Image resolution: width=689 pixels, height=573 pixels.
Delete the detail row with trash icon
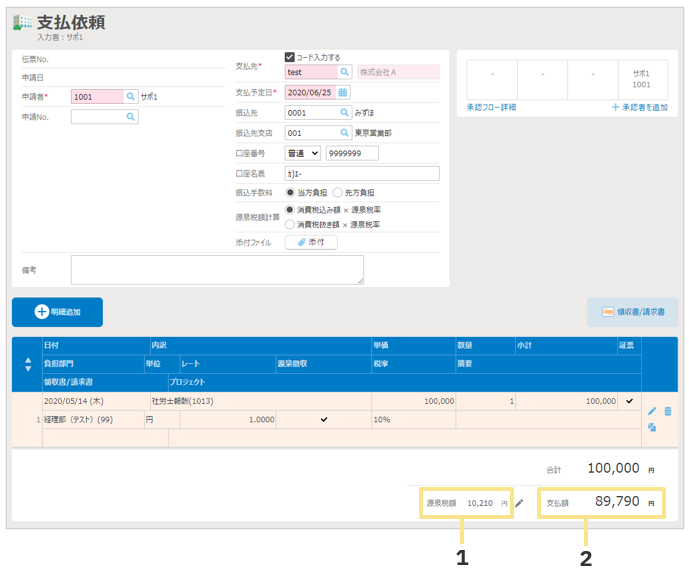(x=667, y=411)
